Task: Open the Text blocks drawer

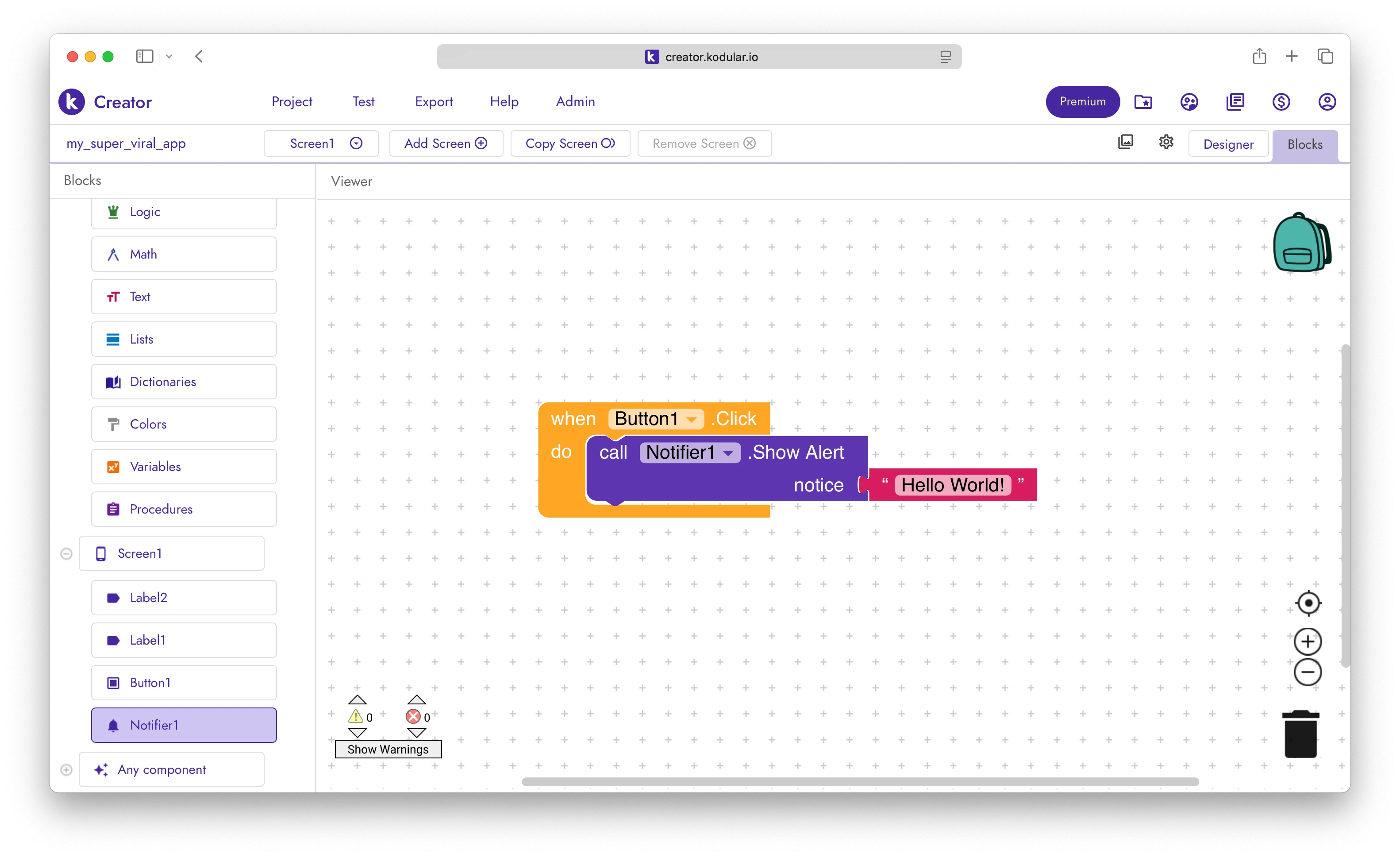Action: click(x=183, y=296)
